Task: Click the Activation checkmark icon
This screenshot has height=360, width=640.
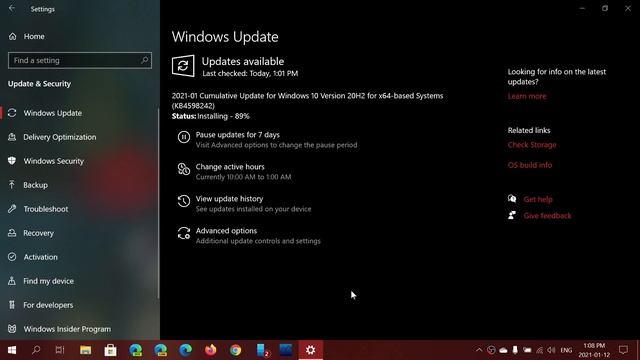Action: point(12,257)
